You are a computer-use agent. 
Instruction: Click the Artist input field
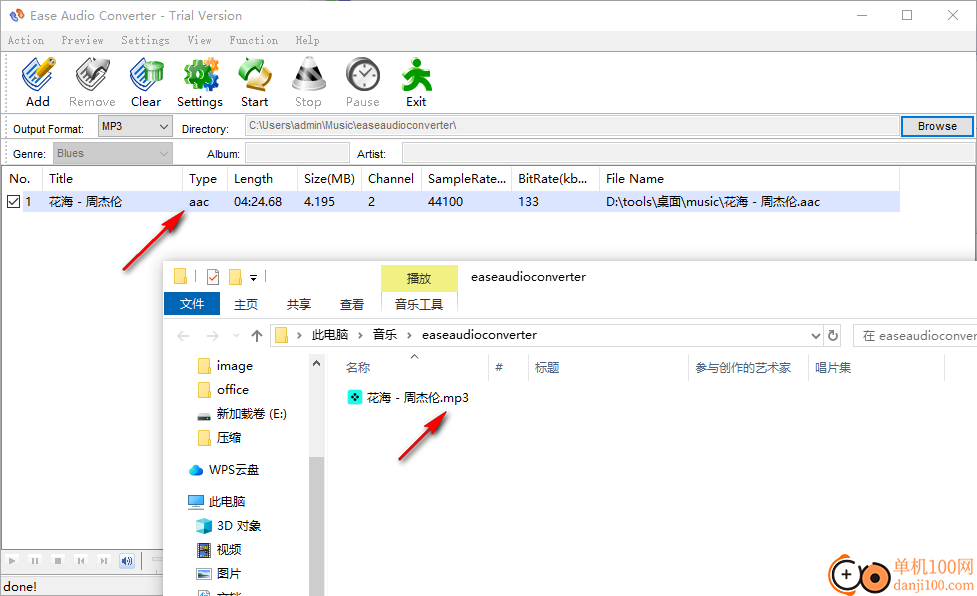point(688,153)
